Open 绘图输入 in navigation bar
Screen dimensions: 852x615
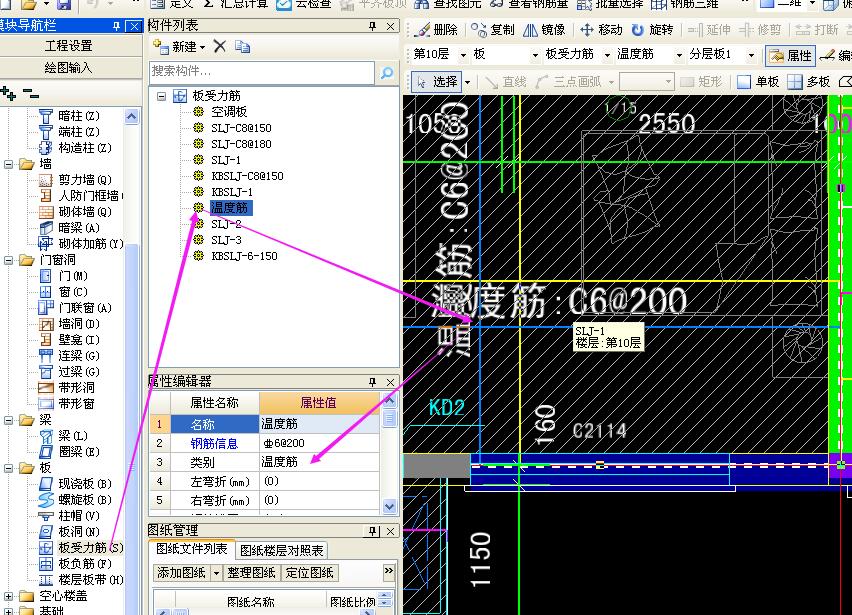69,68
